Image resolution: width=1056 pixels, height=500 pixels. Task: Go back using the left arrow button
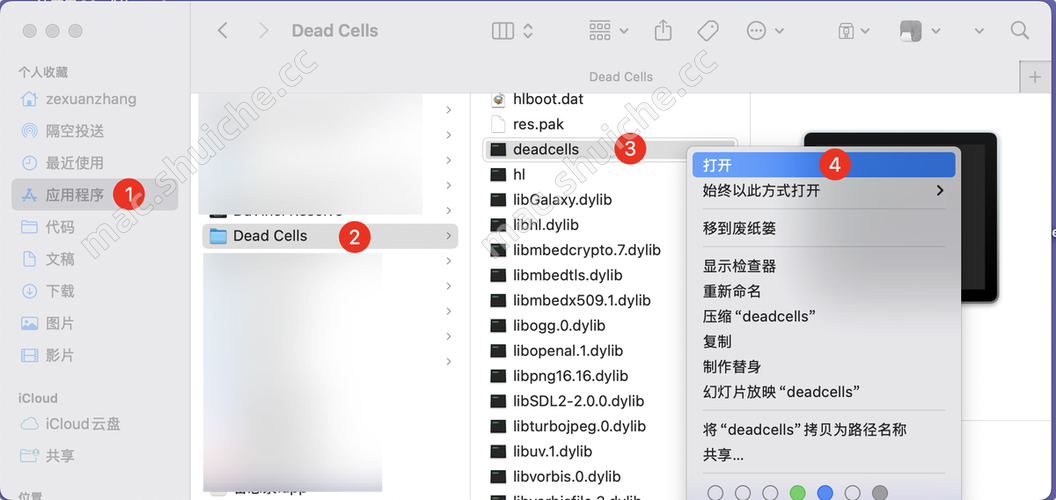223,30
